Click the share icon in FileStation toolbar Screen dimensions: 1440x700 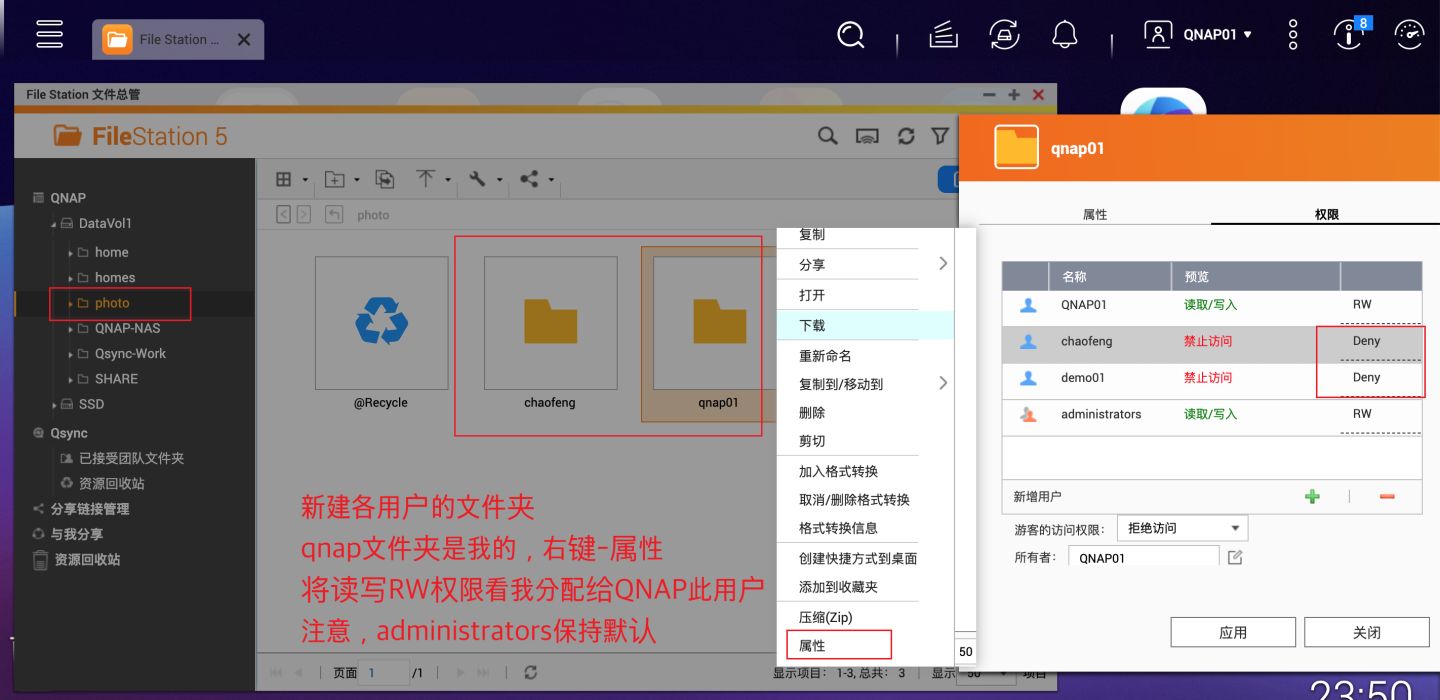528,178
